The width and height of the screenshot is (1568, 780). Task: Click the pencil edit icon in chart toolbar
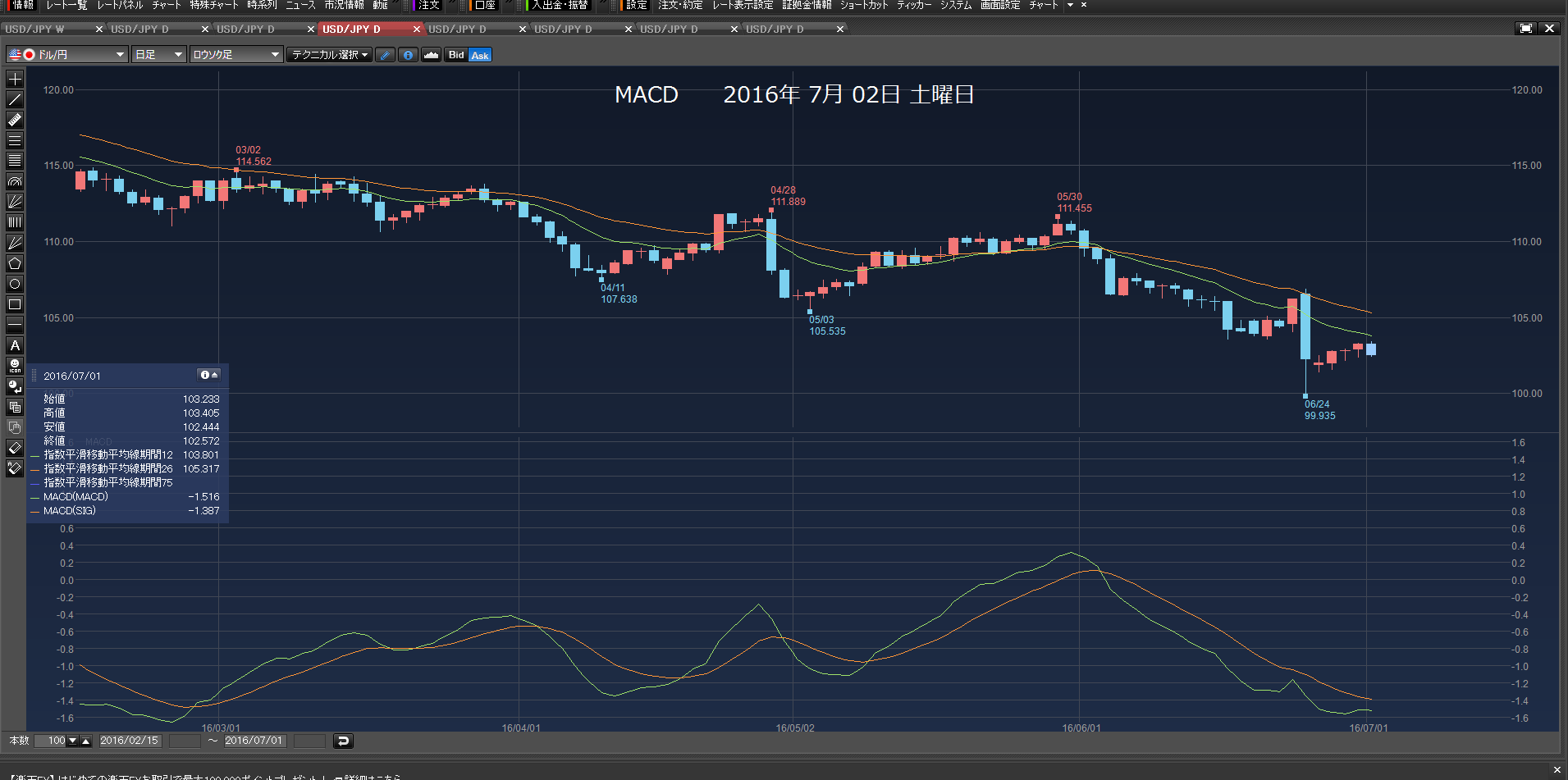[x=386, y=55]
